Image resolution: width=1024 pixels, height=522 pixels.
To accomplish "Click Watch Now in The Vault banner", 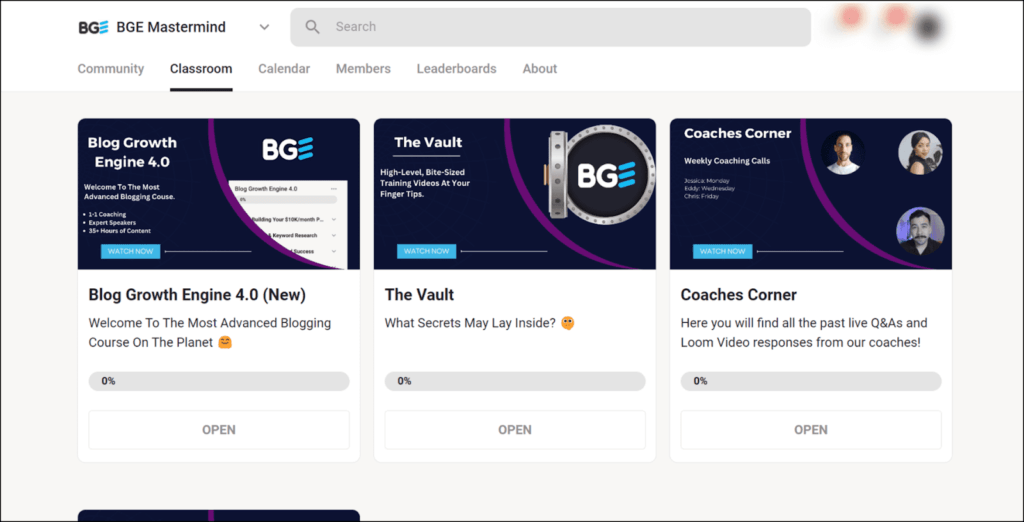I will pyautogui.click(x=426, y=251).
